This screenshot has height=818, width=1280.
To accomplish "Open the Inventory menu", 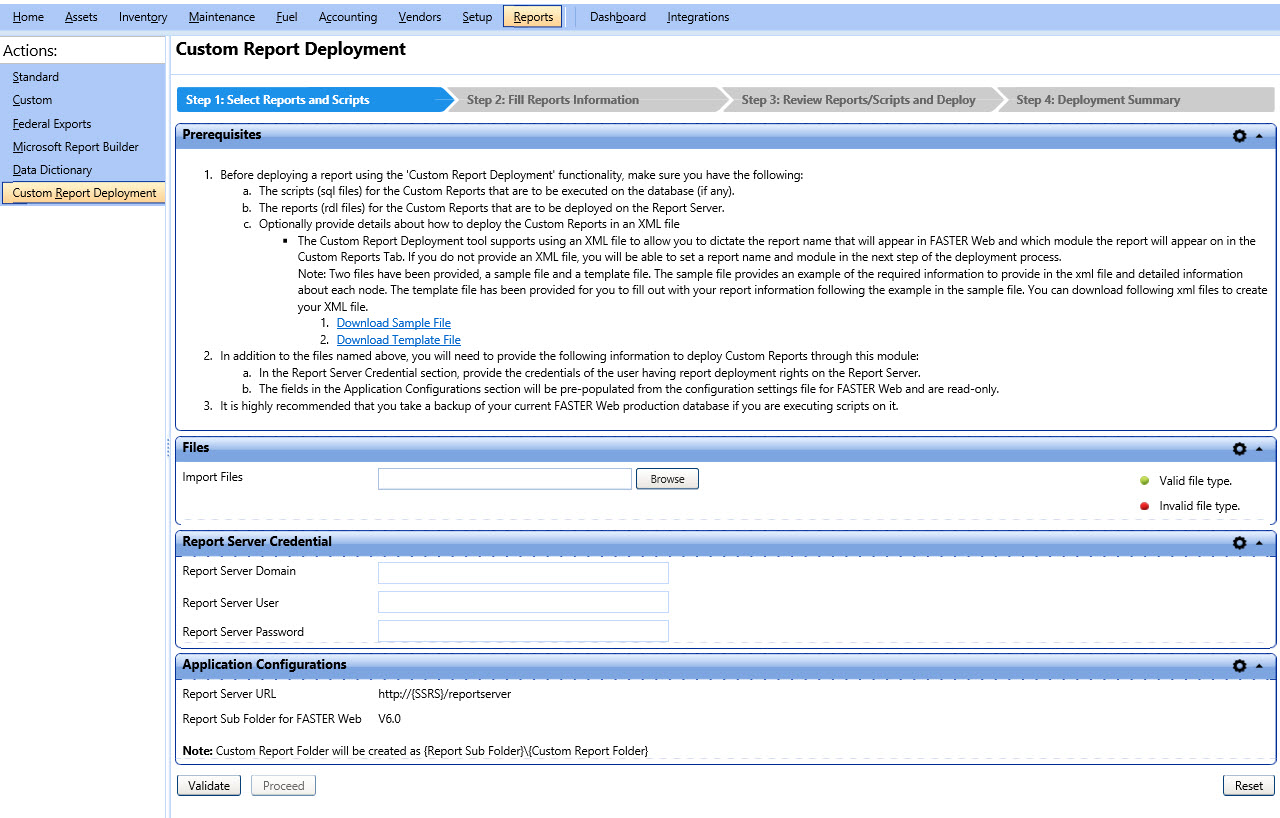I will [143, 17].
